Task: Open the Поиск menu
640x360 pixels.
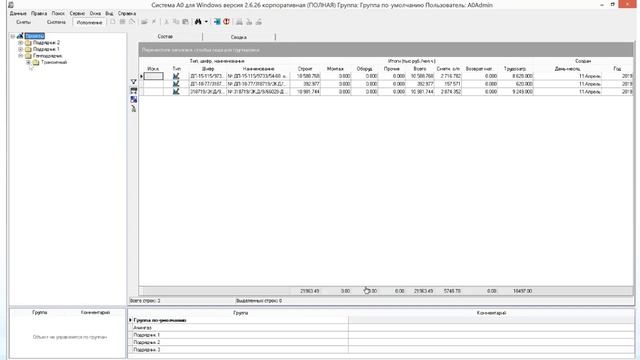Action: (58, 13)
